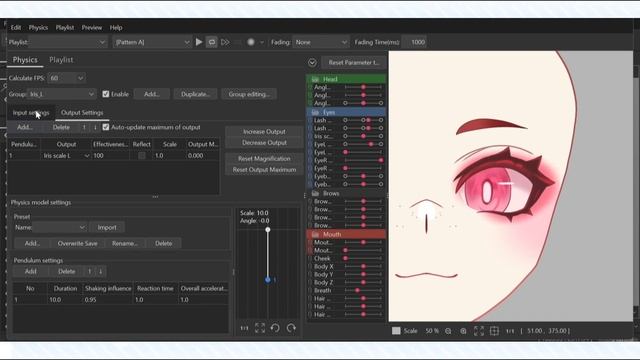This screenshot has width=640, height=360.
Task: Open the Edit menu
Action: (x=16, y=27)
